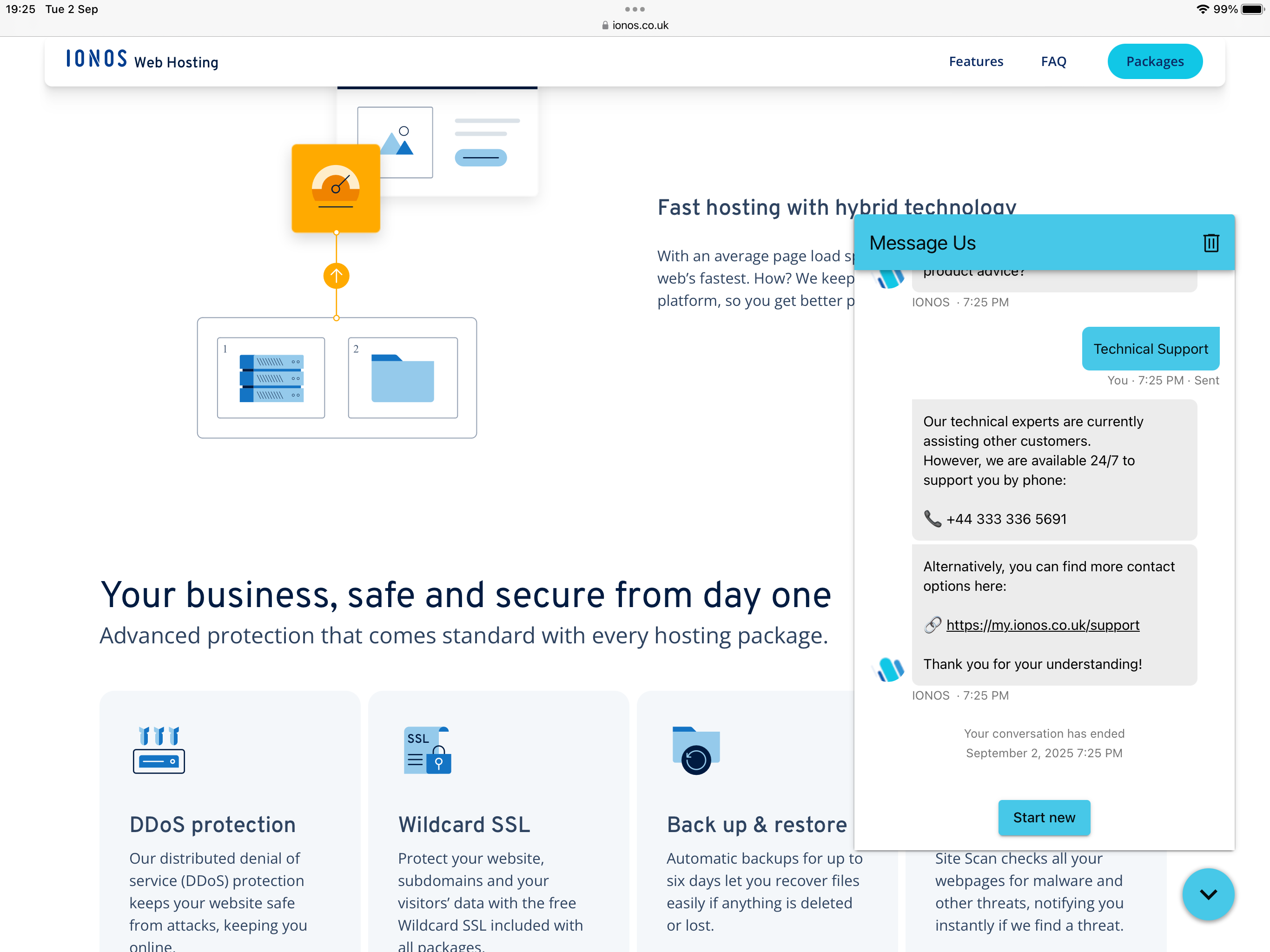Click the Back up & restore icon
Viewport: 1270px width, 952px height.
696,750
